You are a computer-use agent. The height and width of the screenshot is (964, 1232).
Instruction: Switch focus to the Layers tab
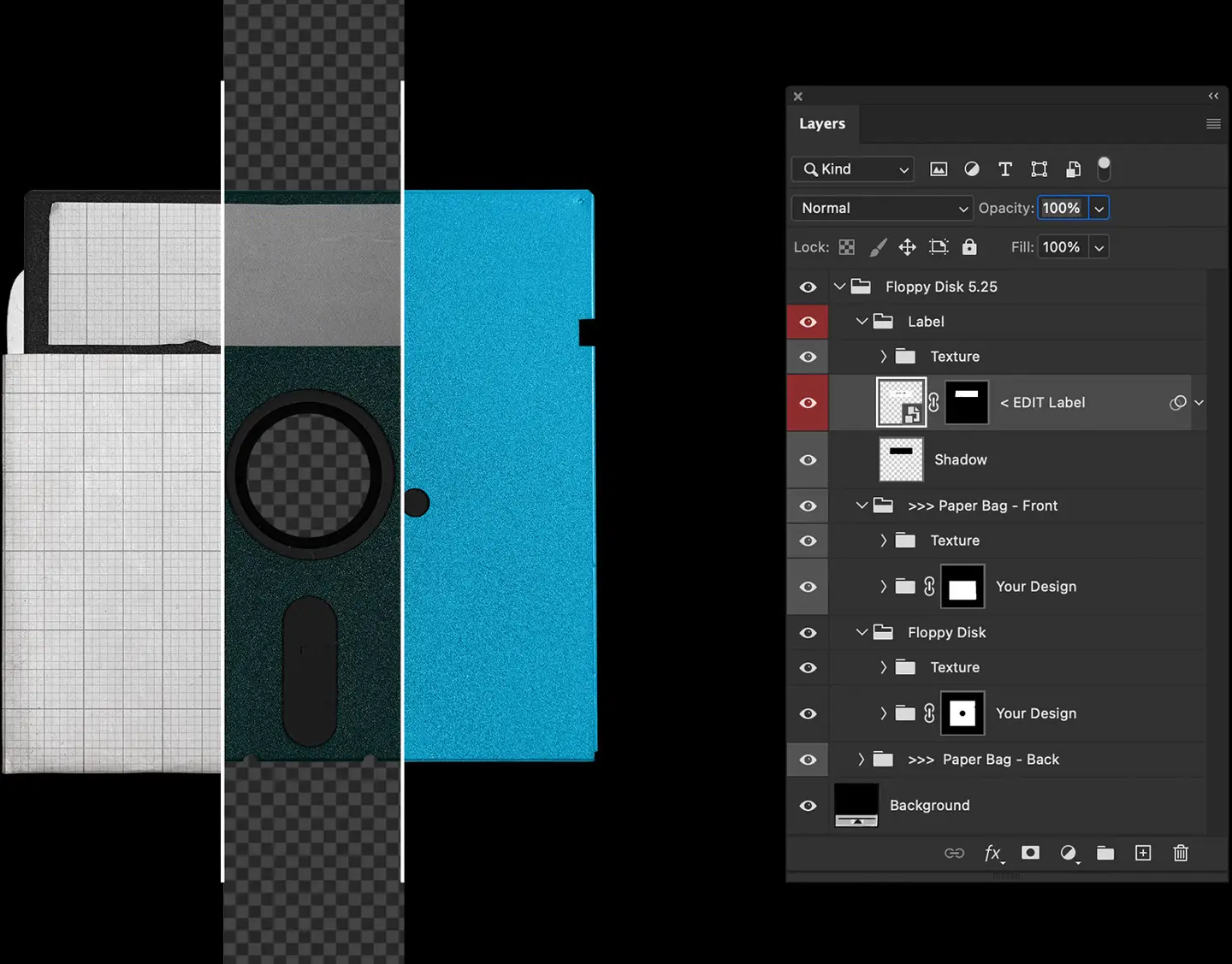[x=822, y=123]
